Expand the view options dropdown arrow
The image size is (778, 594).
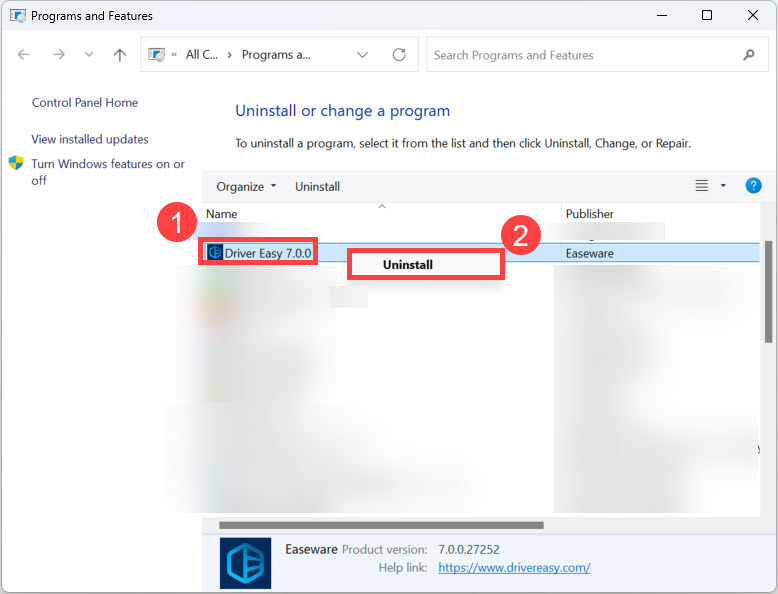(x=723, y=186)
